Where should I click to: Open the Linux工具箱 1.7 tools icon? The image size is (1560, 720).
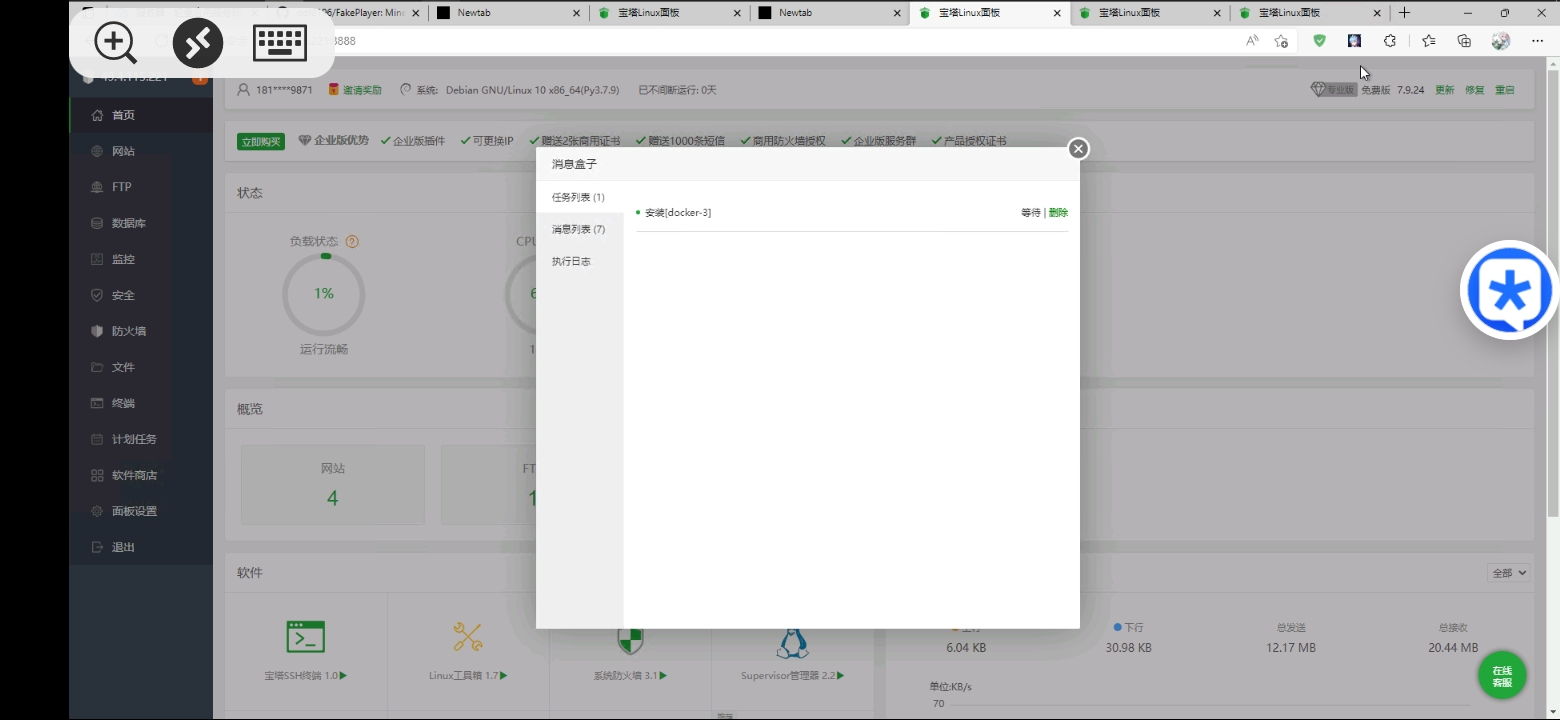pyautogui.click(x=468, y=637)
